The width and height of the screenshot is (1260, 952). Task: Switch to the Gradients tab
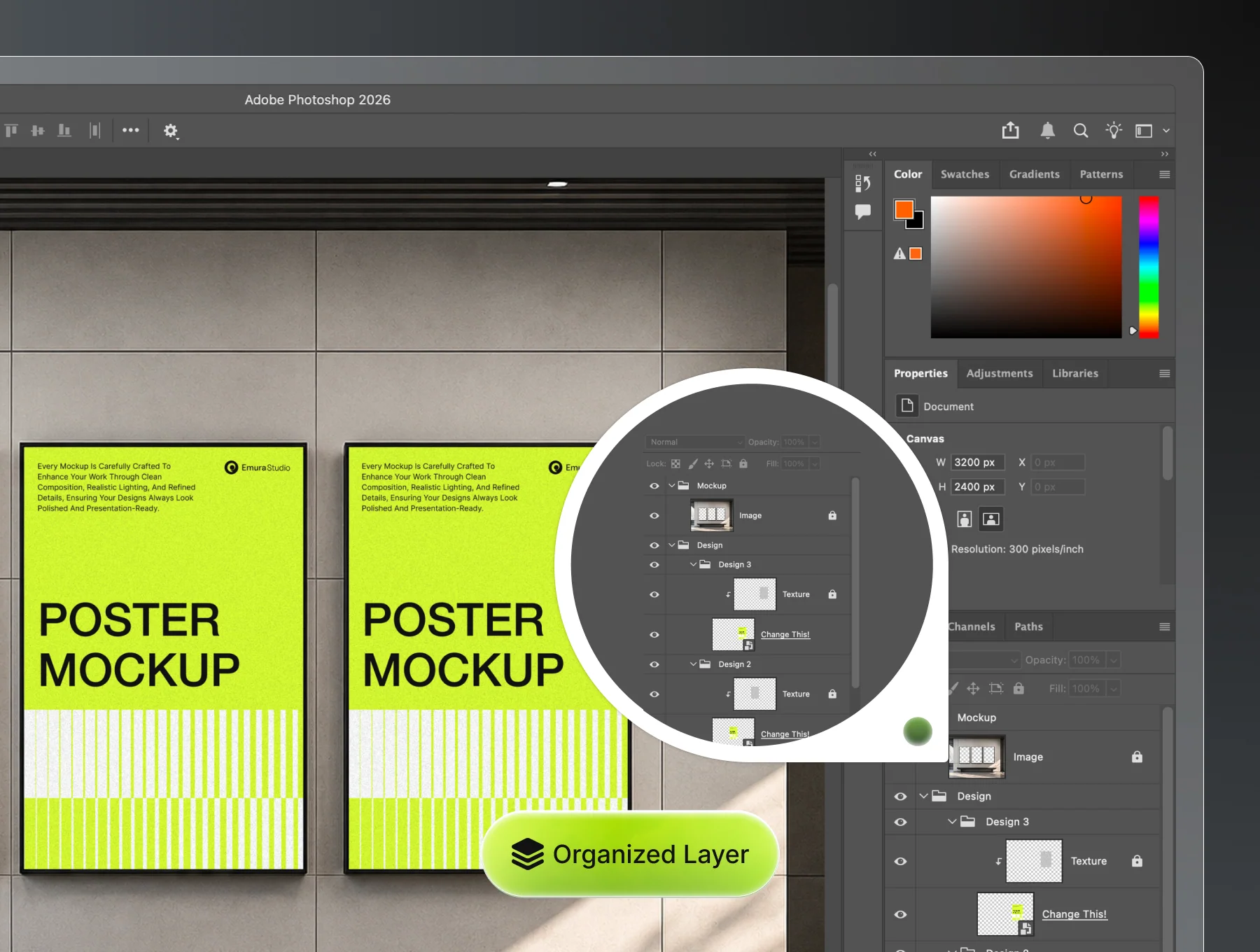1034,174
